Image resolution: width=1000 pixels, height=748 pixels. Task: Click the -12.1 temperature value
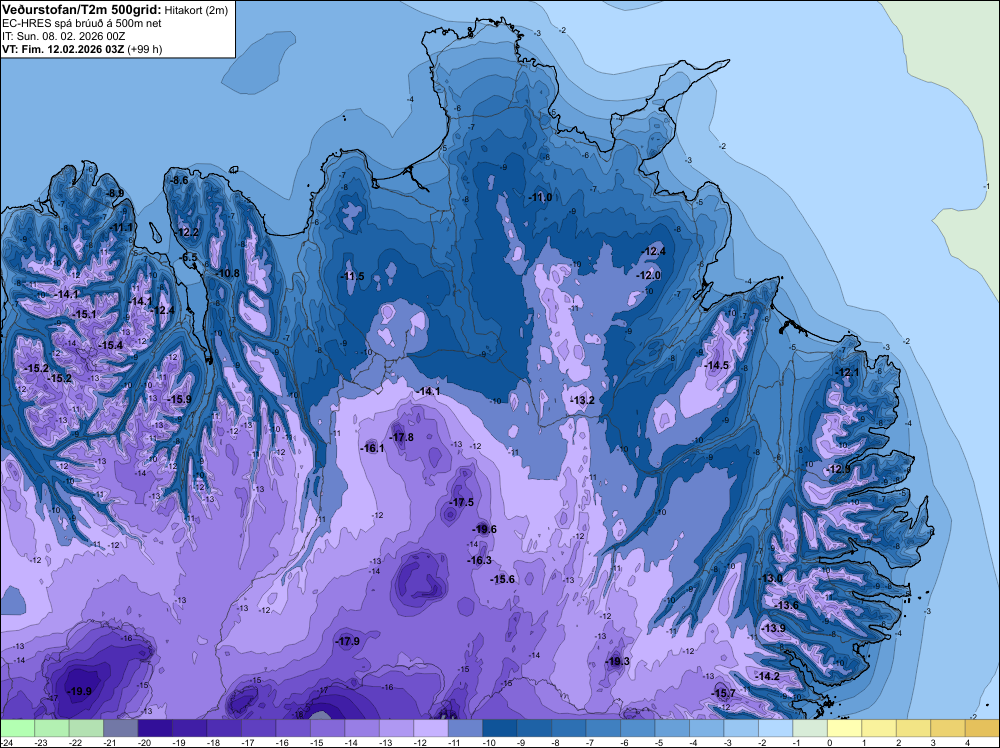(847, 372)
